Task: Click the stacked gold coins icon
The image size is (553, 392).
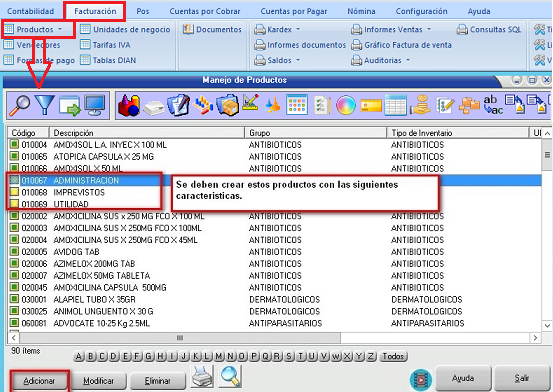Action: coord(420,105)
